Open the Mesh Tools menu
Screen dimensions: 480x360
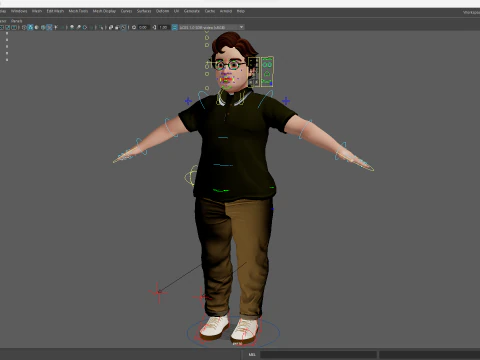78,11
